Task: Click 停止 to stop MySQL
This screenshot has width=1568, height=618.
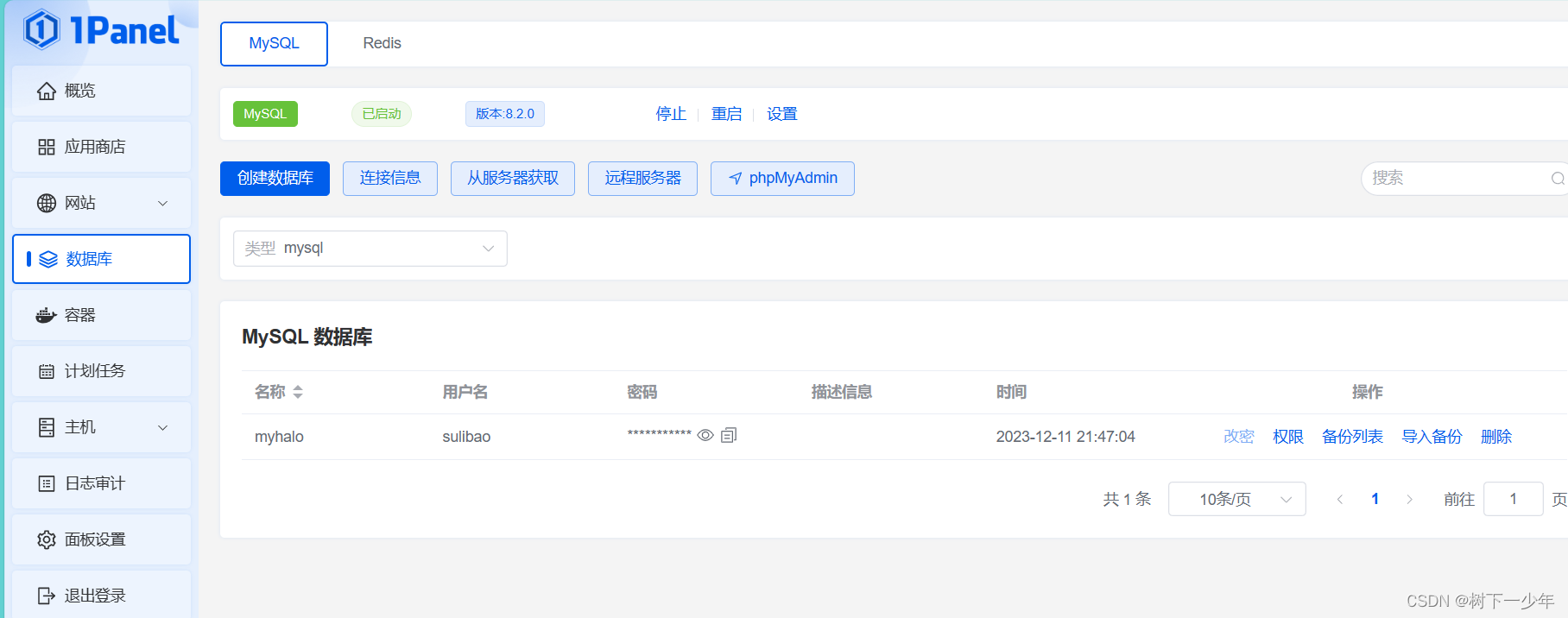Action: [671, 114]
